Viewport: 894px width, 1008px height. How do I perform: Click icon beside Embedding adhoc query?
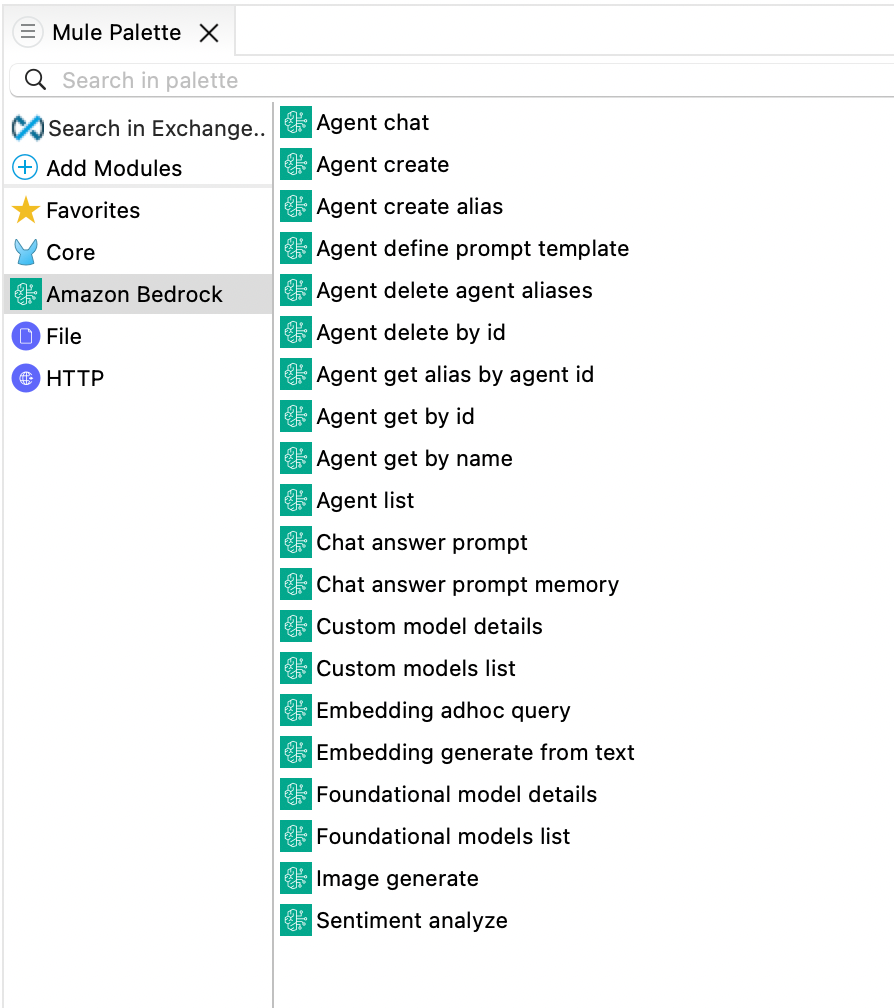(296, 710)
